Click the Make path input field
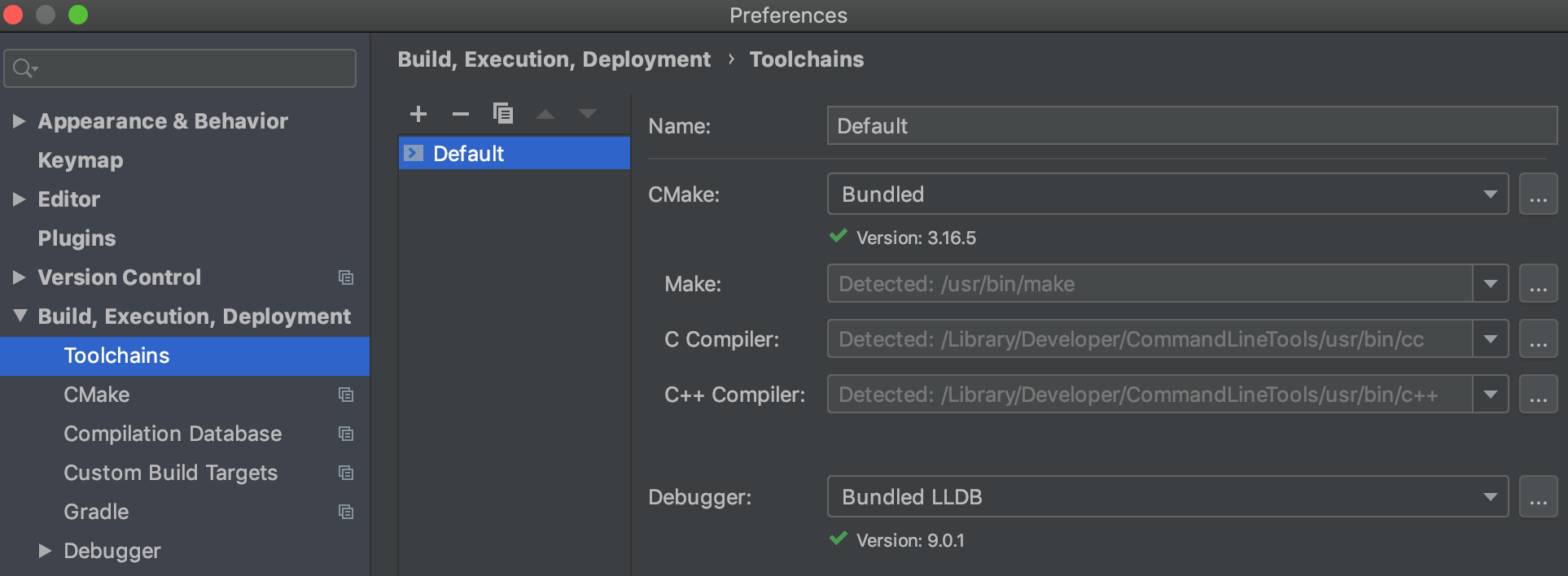This screenshot has width=1568, height=576. [1150, 284]
